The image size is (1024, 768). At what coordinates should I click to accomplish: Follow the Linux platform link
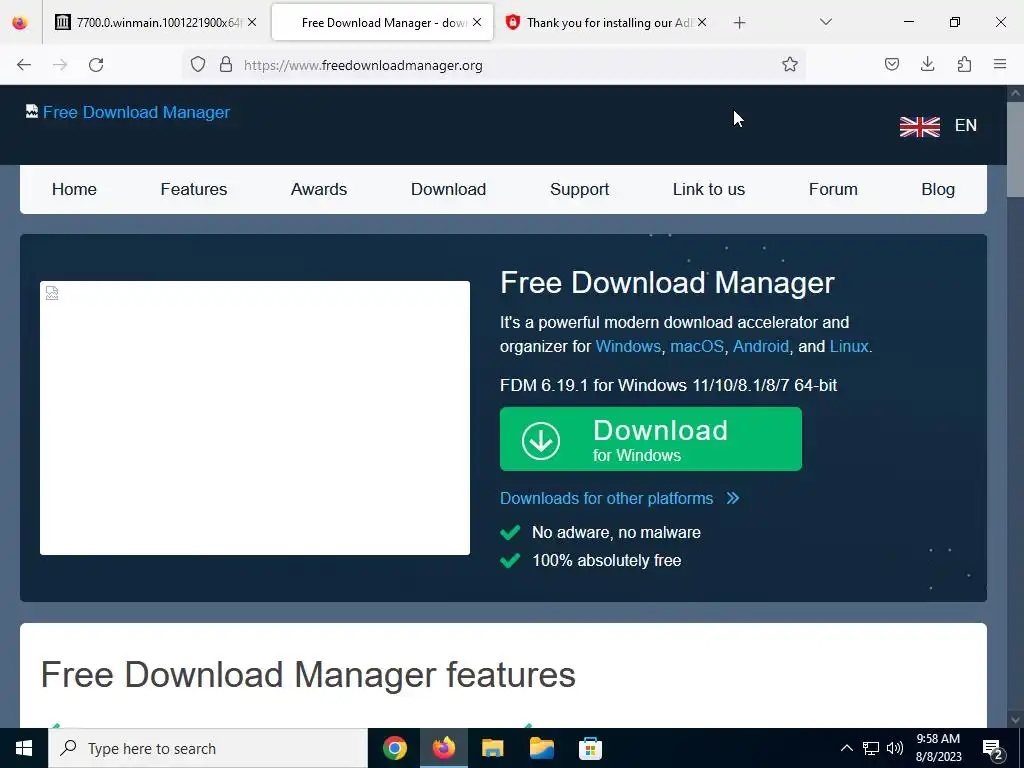pos(849,346)
